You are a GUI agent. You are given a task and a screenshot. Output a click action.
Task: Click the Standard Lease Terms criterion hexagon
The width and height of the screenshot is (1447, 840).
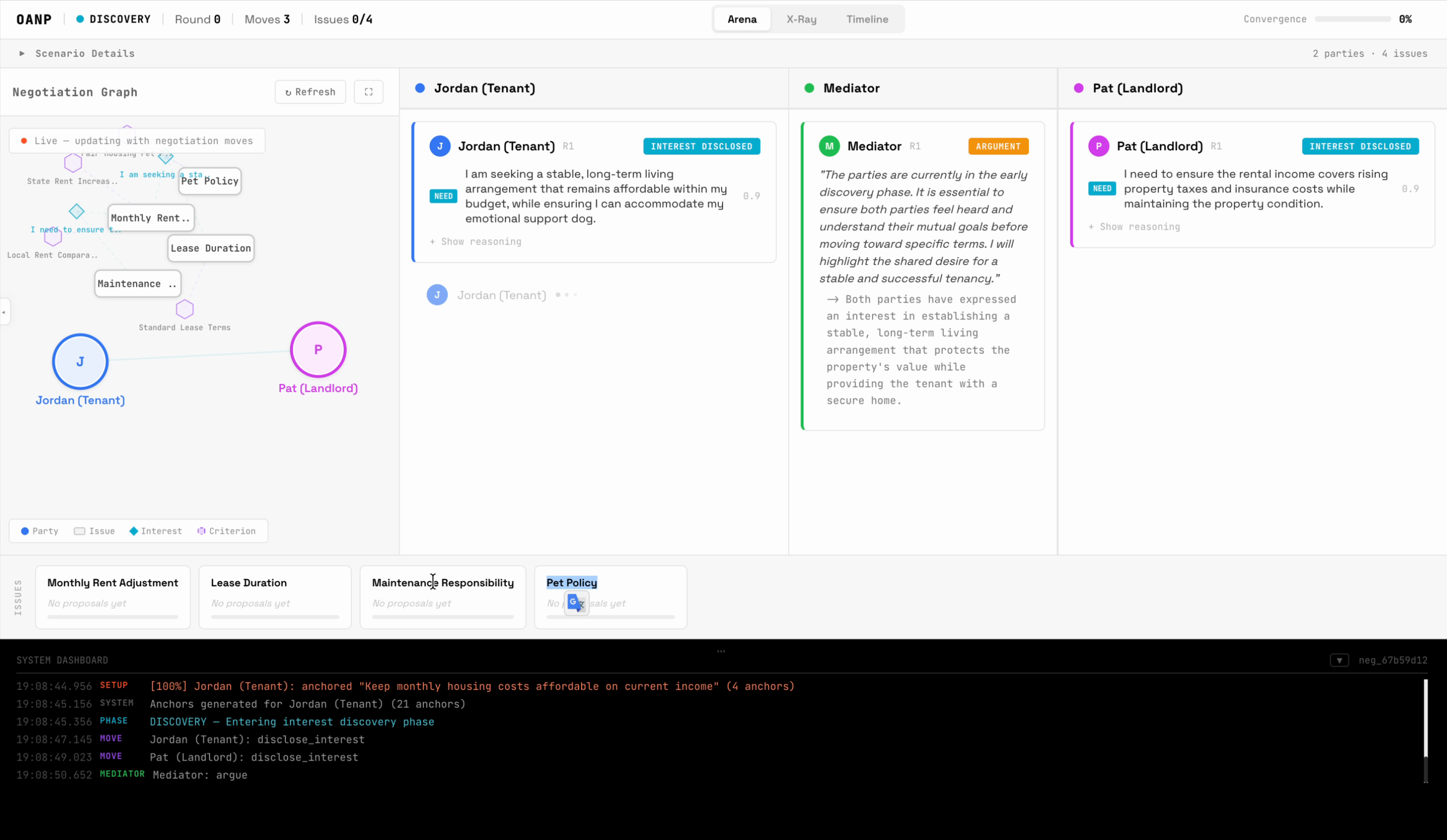(184, 309)
